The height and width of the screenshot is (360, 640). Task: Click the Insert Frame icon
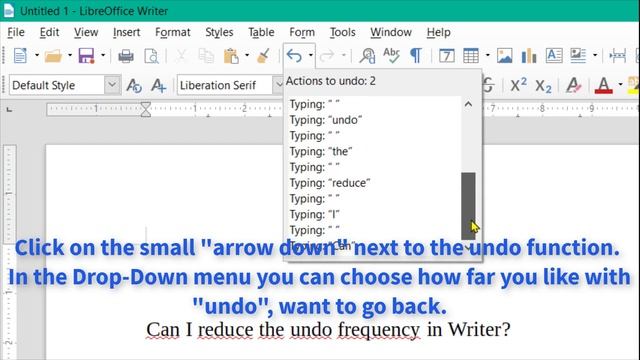point(447,56)
